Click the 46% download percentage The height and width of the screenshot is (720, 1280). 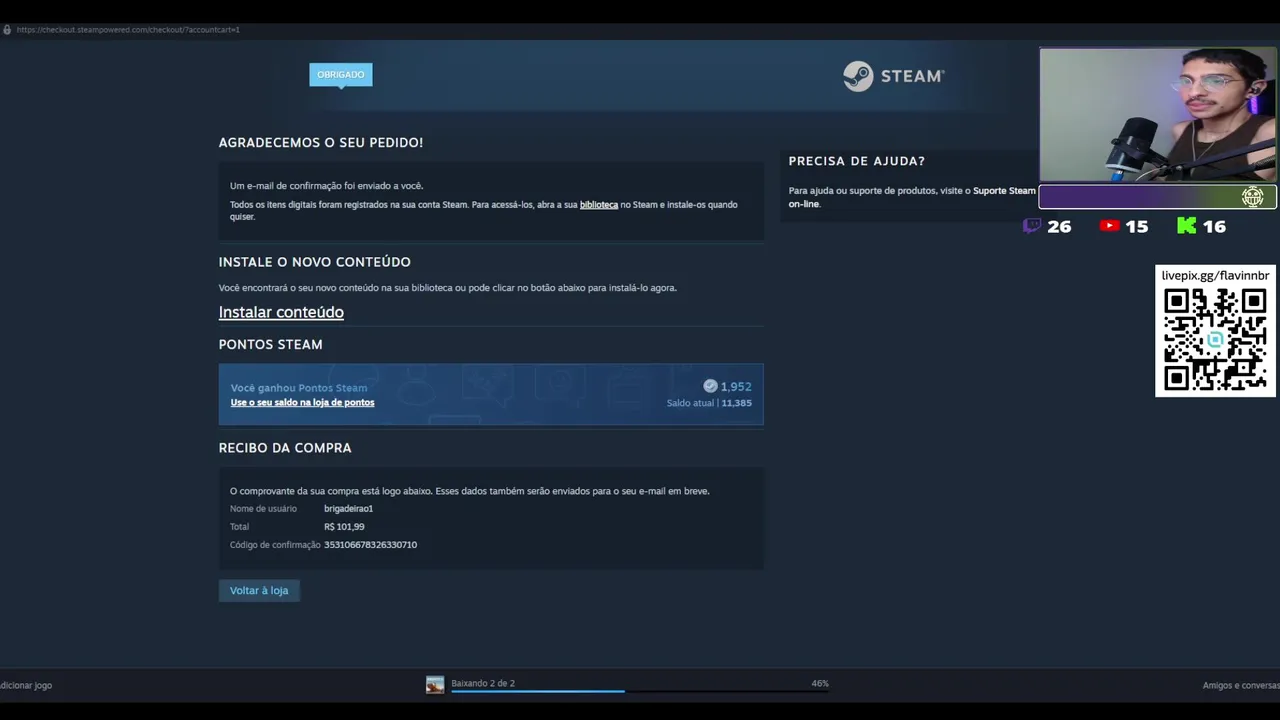tap(820, 684)
